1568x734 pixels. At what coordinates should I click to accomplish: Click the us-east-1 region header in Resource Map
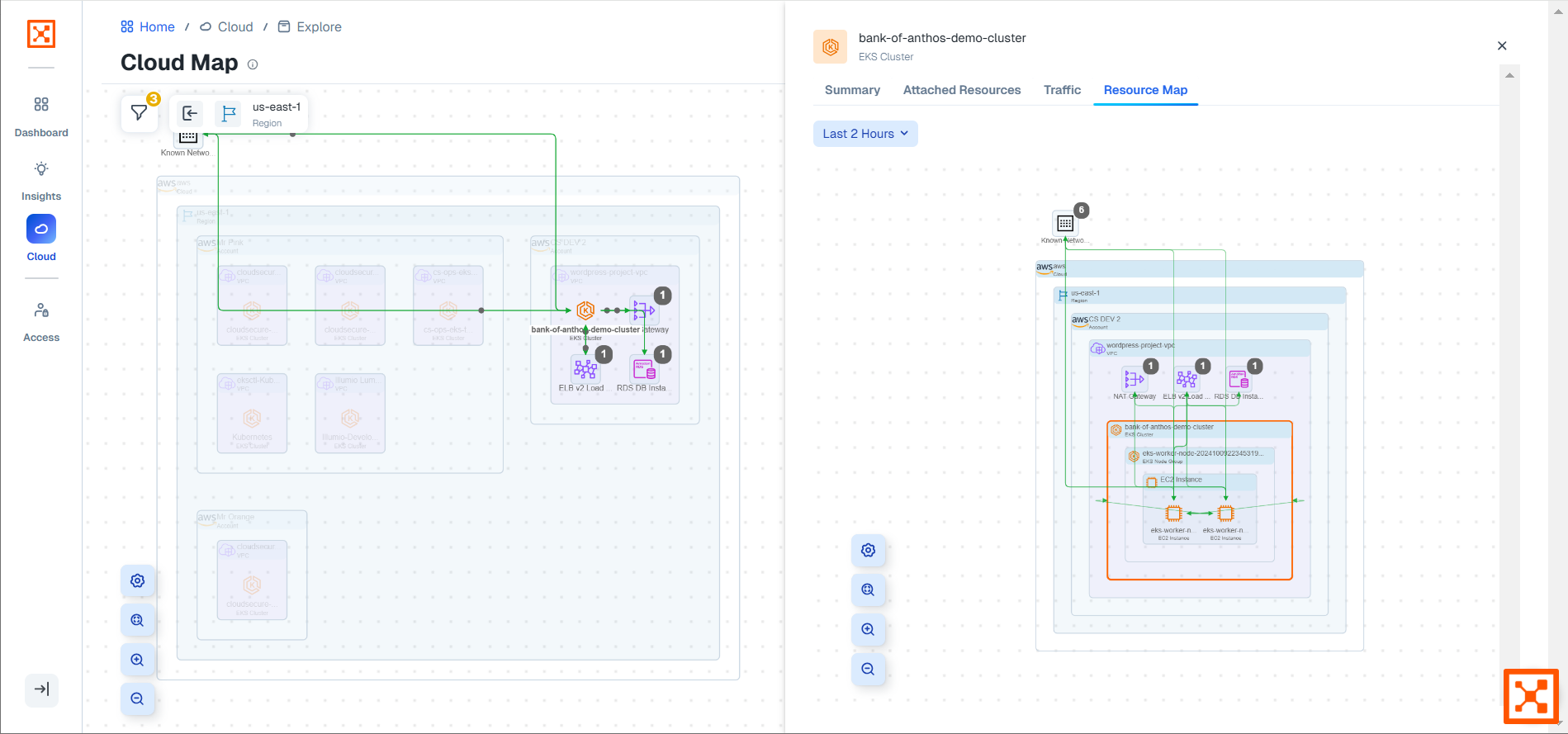1200,295
